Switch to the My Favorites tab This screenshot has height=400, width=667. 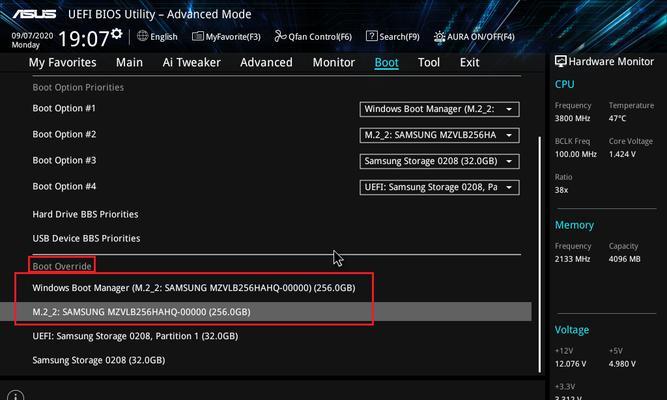[x=63, y=63]
